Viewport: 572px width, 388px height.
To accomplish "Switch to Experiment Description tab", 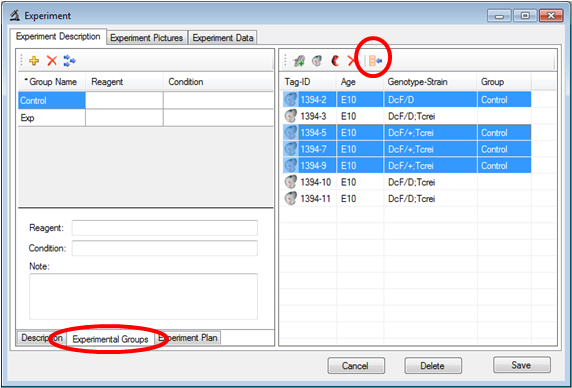I will click(58, 37).
